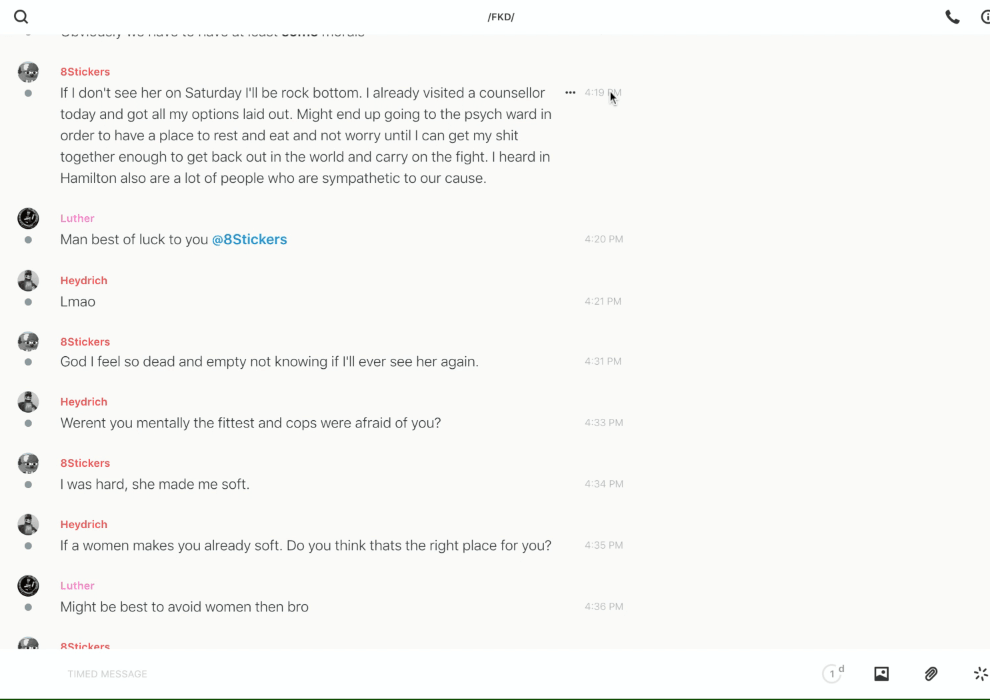Toggle the 1d timed message timer
The width and height of the screenshot is (990, 700).
click(x=833, y=674)
